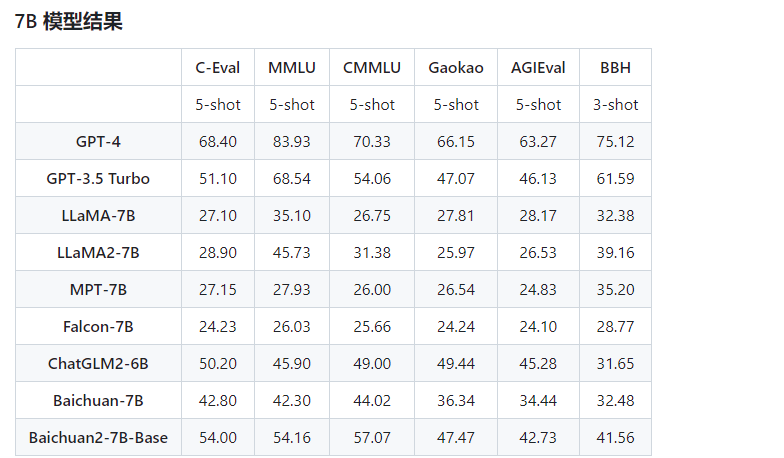784x458 pixels.
Task: Click ChatGLM2-6B's Gaokao score 49.44
Action: coord(456,363)
